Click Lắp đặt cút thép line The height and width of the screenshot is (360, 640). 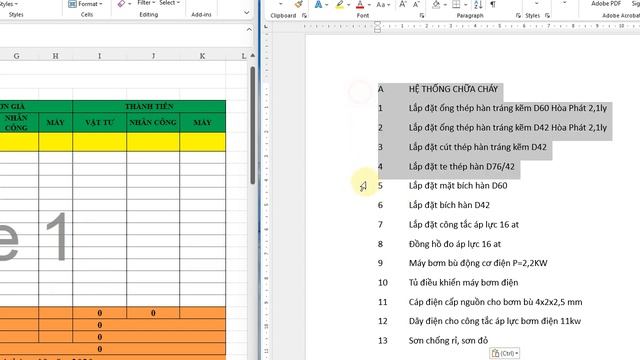(x=478, y=147)
